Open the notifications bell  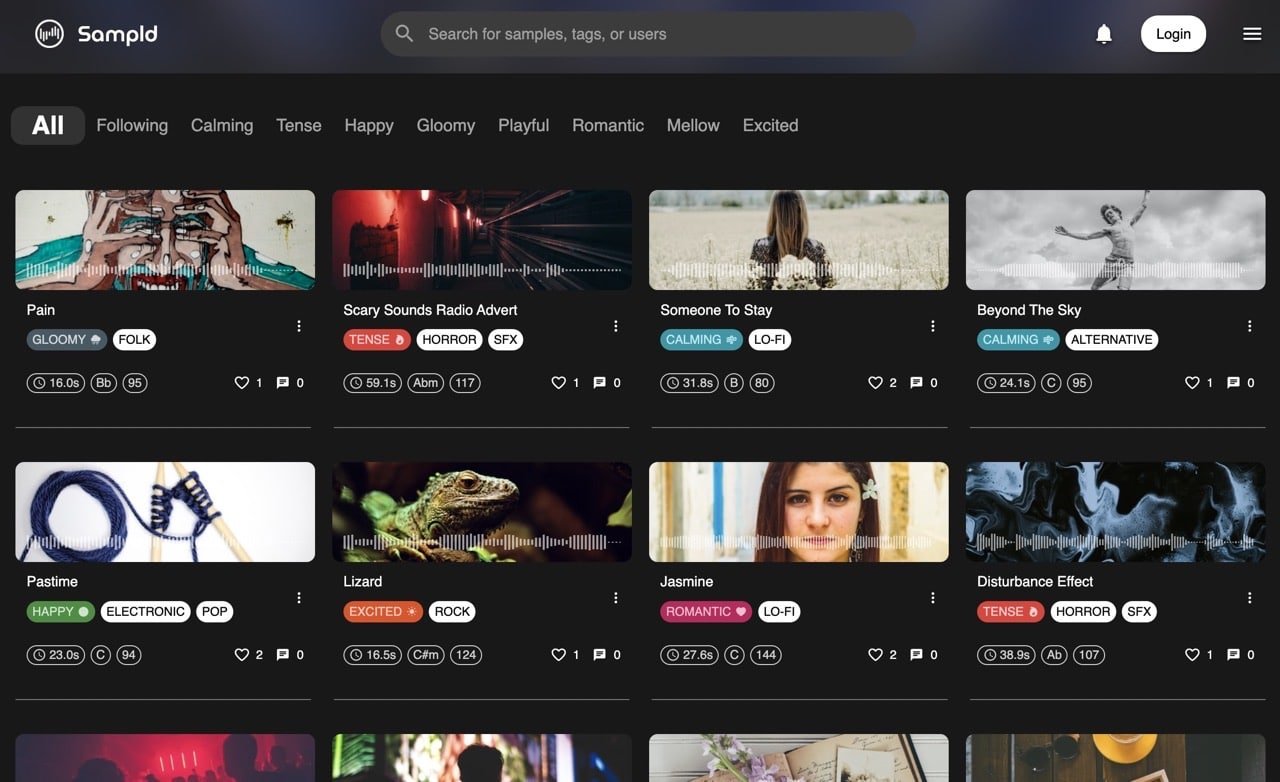[1104, 34]
